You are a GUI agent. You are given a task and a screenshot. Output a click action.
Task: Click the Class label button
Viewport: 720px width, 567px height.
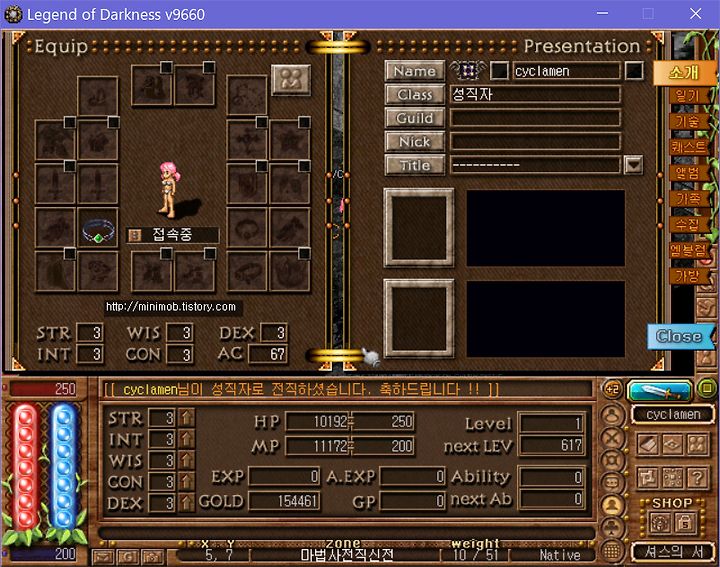pos(415,94)
